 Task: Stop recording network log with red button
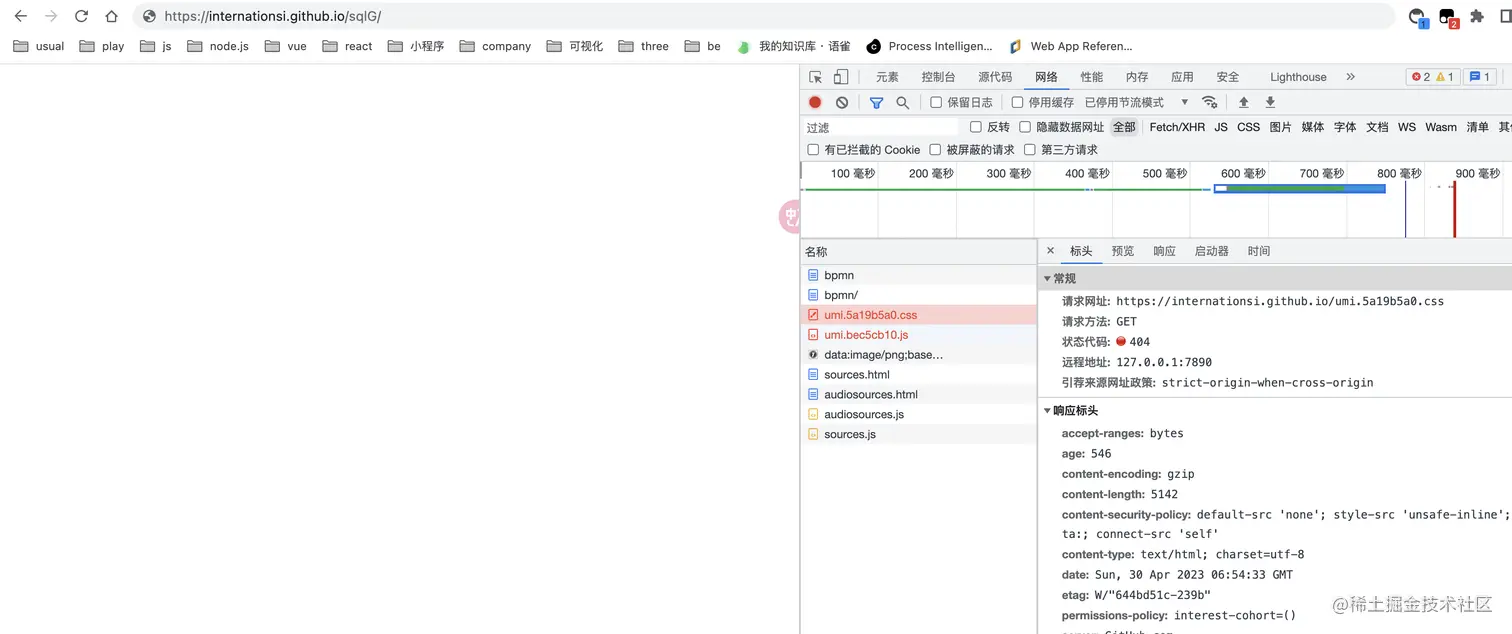coord(815,102)
